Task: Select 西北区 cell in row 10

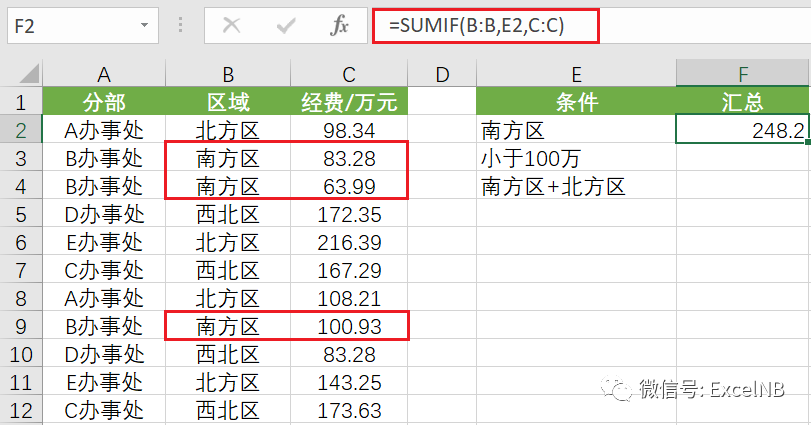Action: point(228,354)
